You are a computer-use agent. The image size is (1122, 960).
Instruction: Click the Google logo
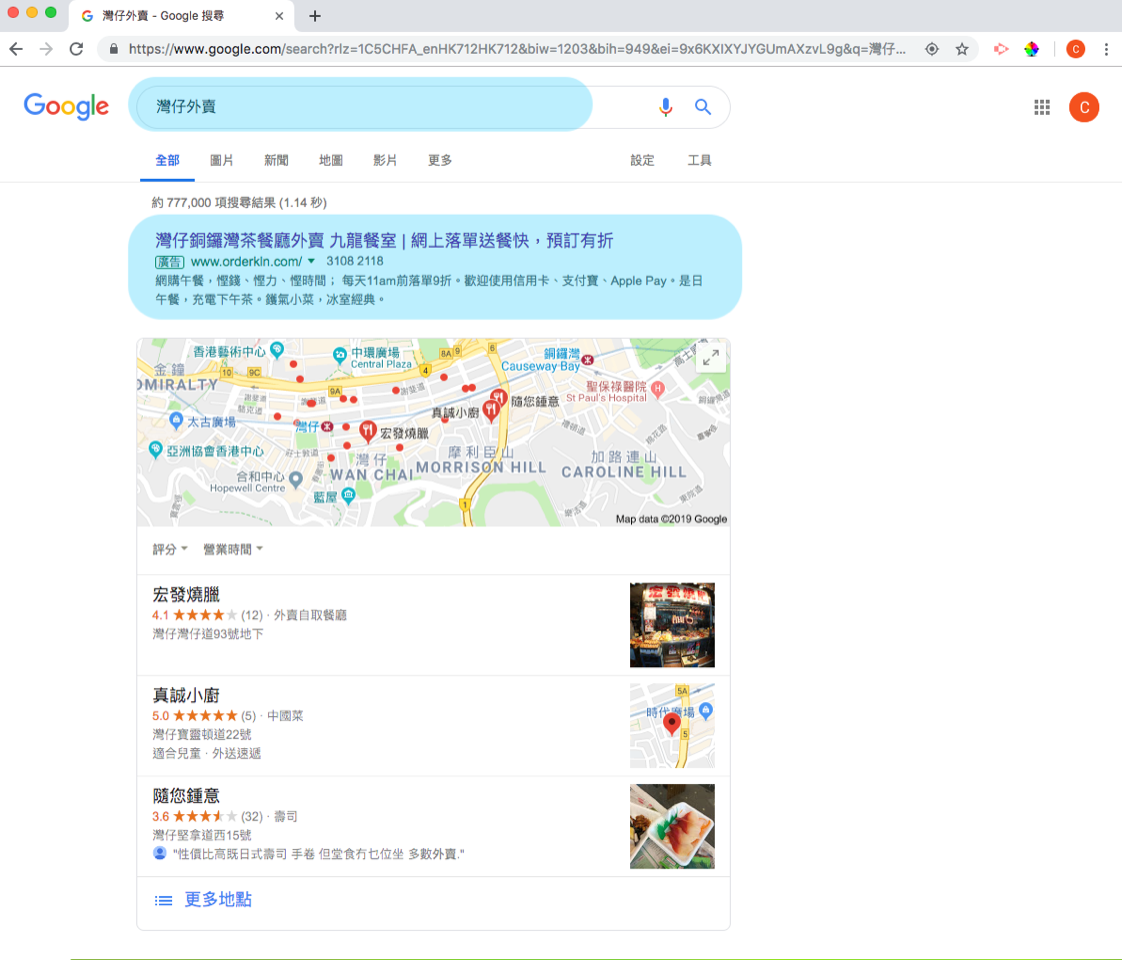click(x=67, y=107)
